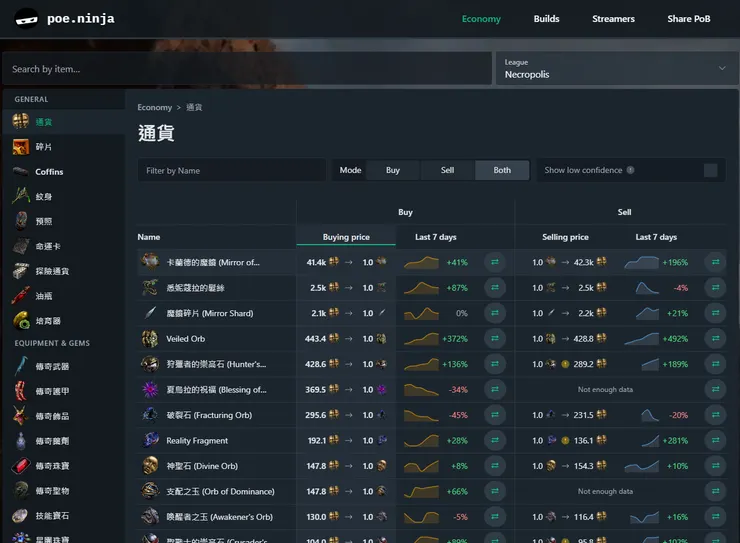The image size is (740, 543).
Task: Click the +372% Veiled Orb buy change
Action: click(x=454, y=339)
